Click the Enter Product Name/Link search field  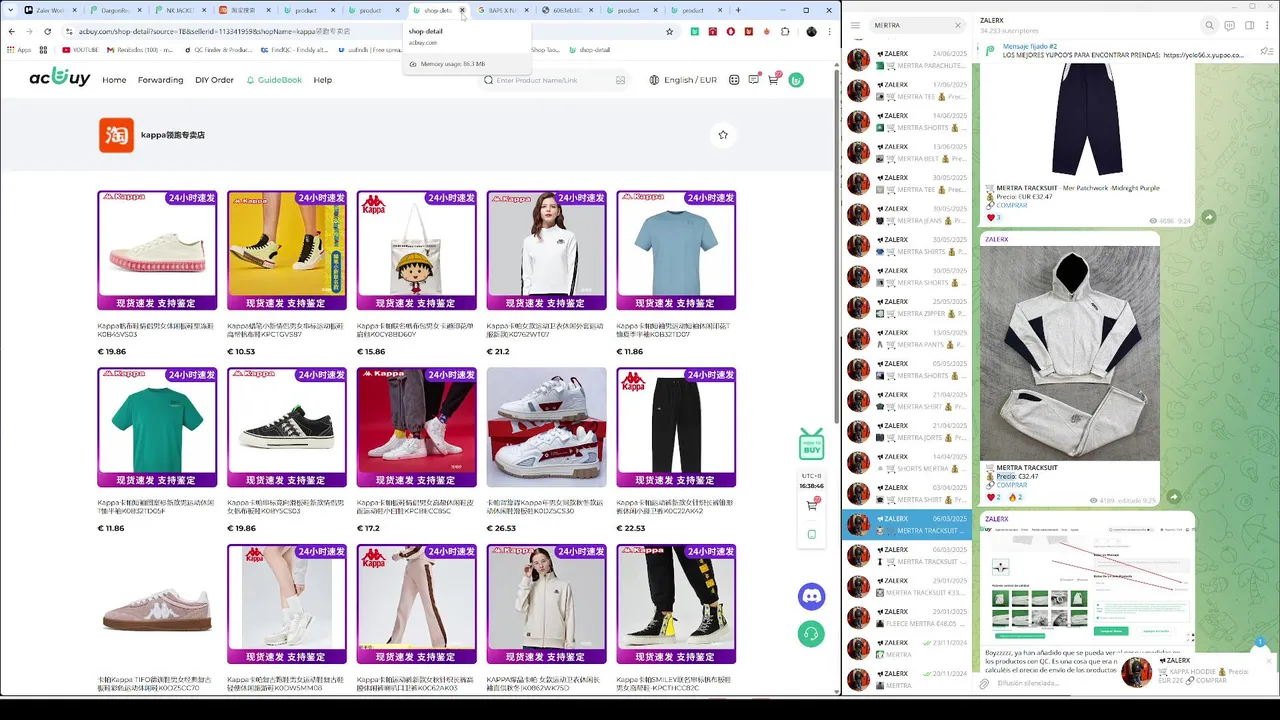553,80
